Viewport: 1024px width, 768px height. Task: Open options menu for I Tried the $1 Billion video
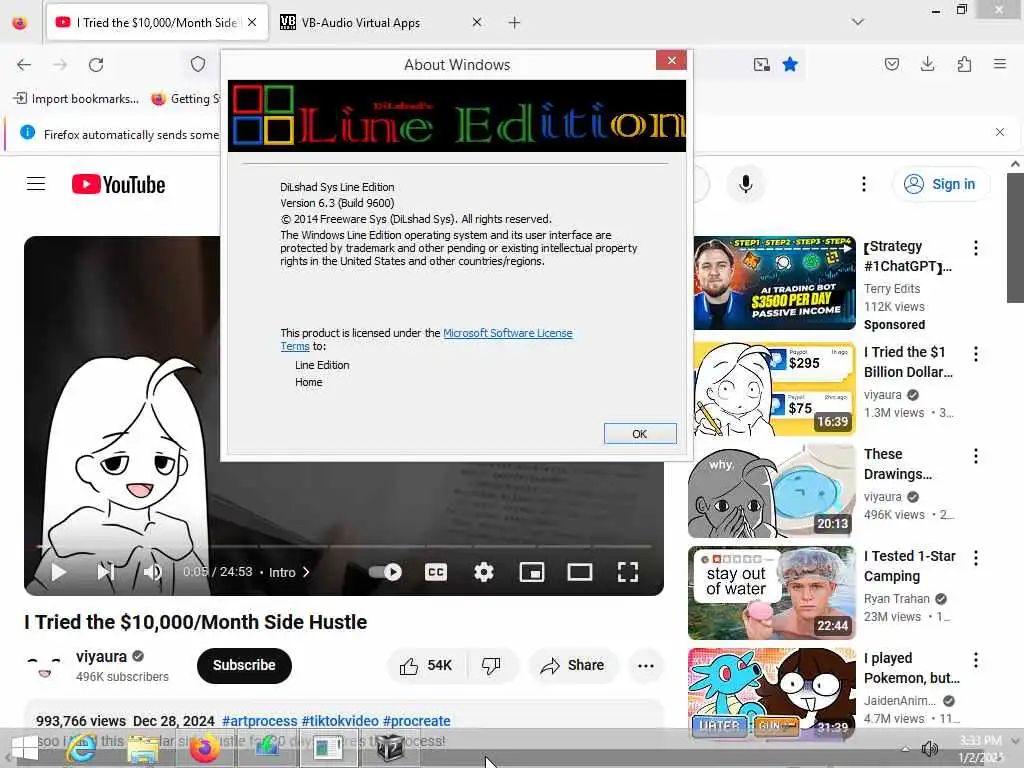(x=975, y=354)
